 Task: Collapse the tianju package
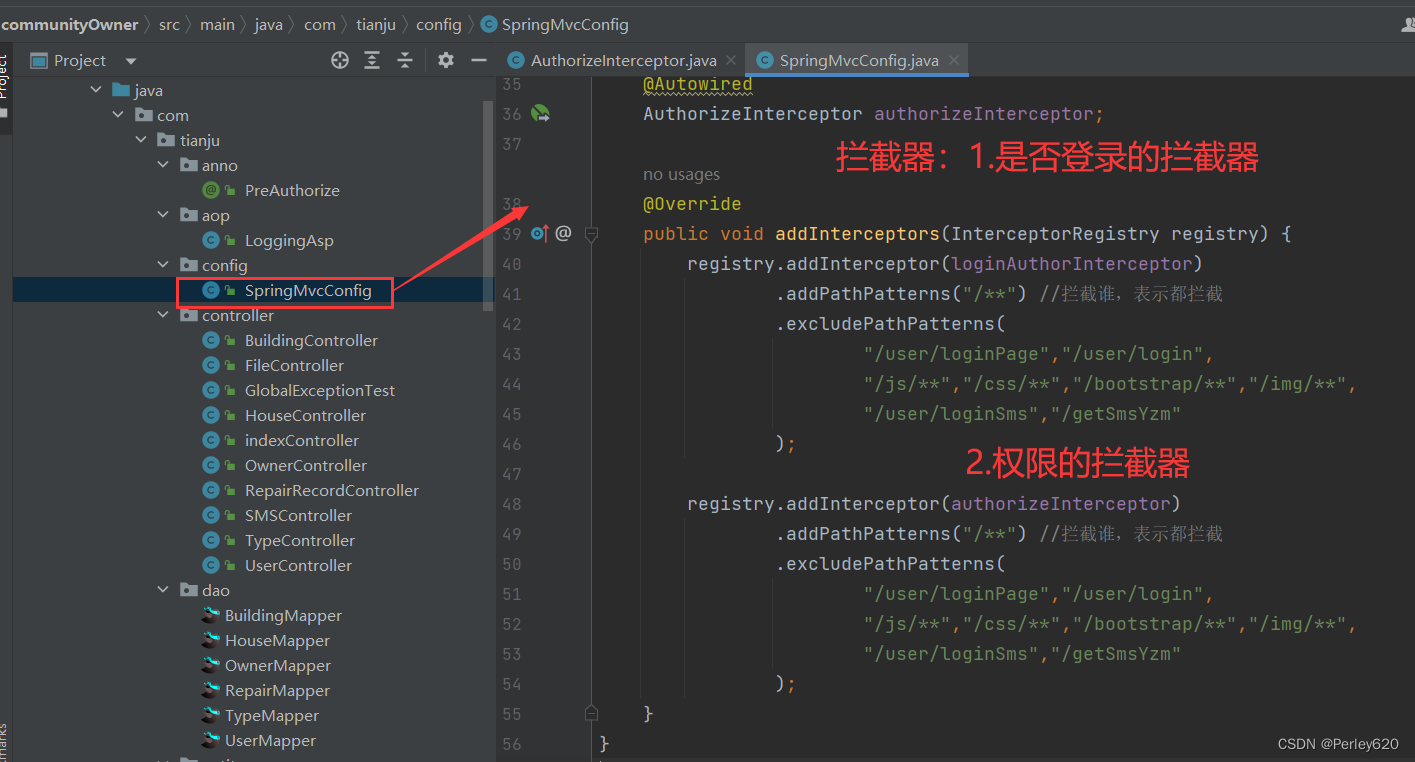click(x=141, y=140)
